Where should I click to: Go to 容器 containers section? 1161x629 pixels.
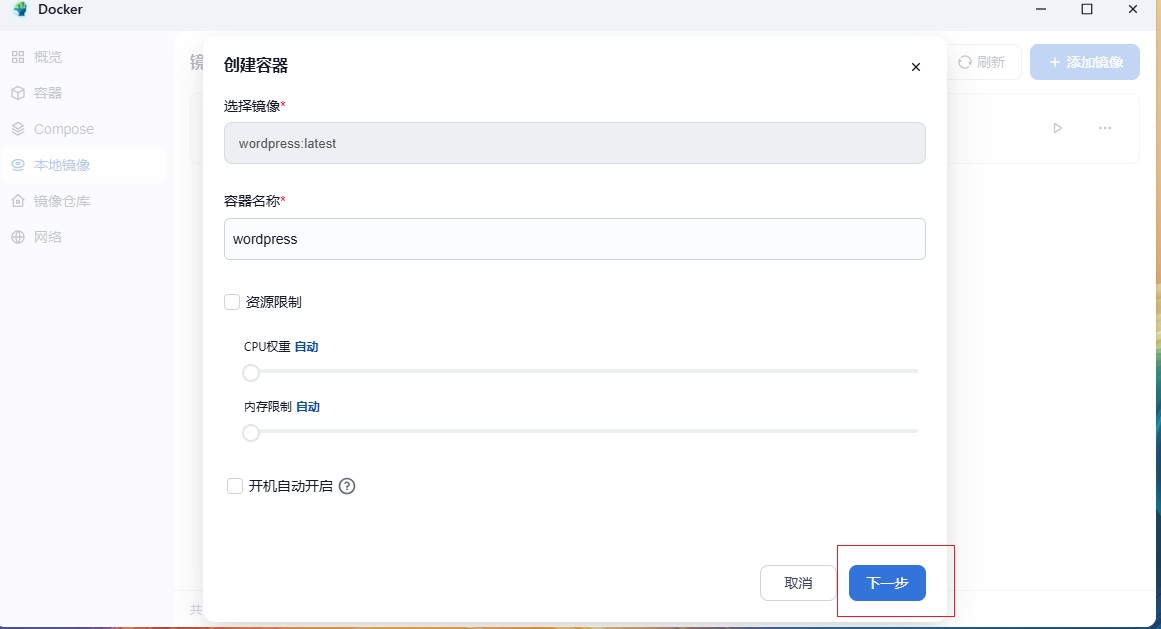[48, 93]
